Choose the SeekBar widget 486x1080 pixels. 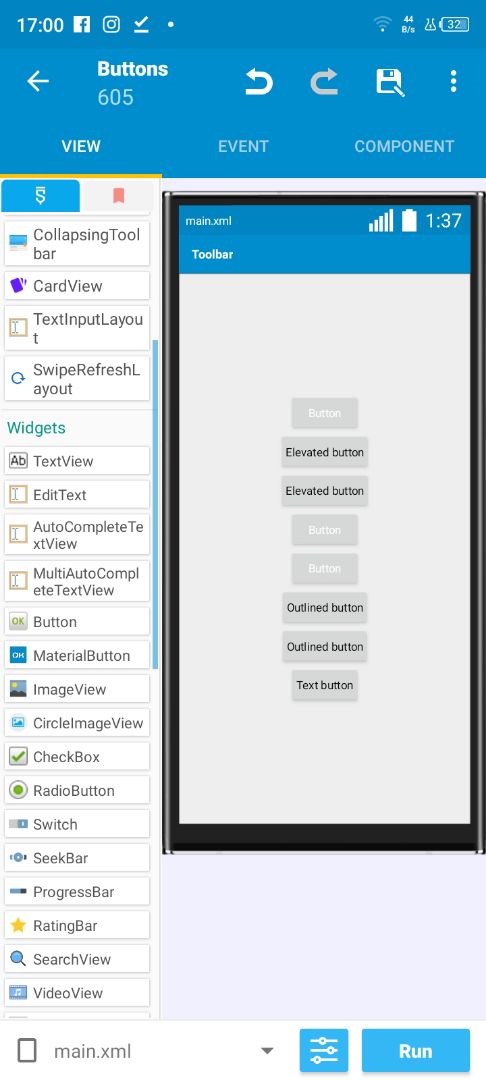click(77, 858)
